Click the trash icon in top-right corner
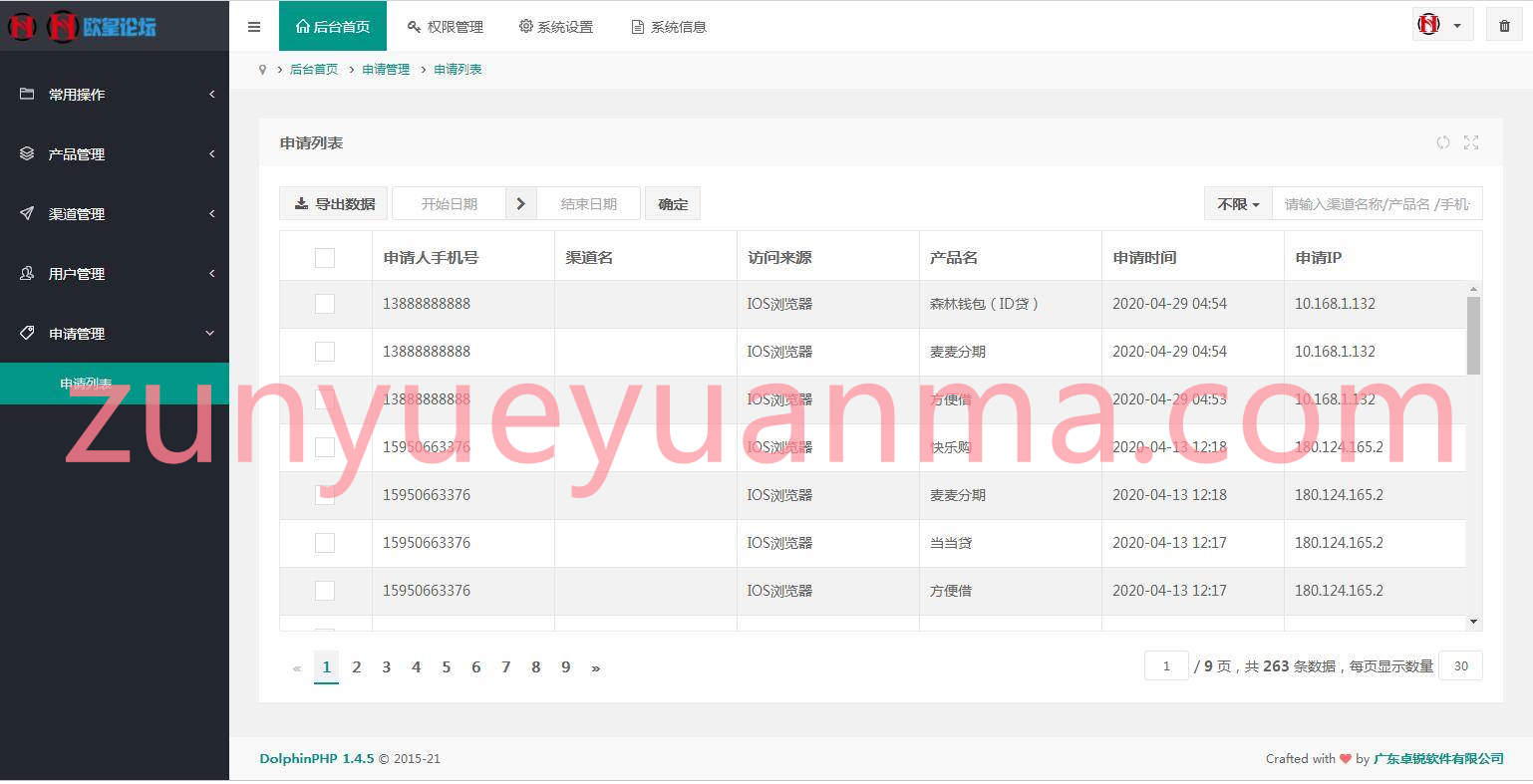1533x784 pixels. [x=1504, y=26]
